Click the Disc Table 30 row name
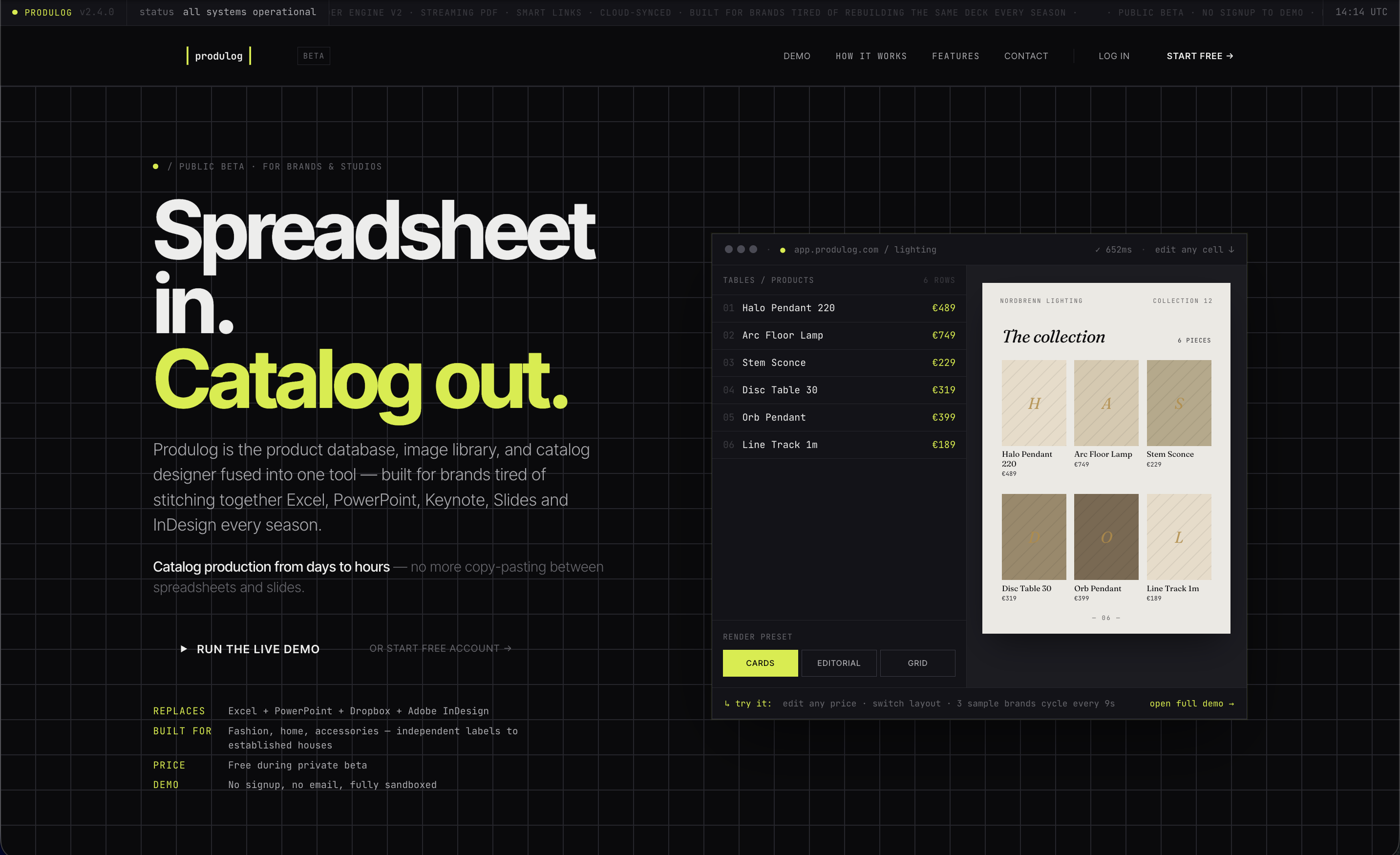Image resolution: width=1400 pixels, height=855 pixels. tap(780, 390)
